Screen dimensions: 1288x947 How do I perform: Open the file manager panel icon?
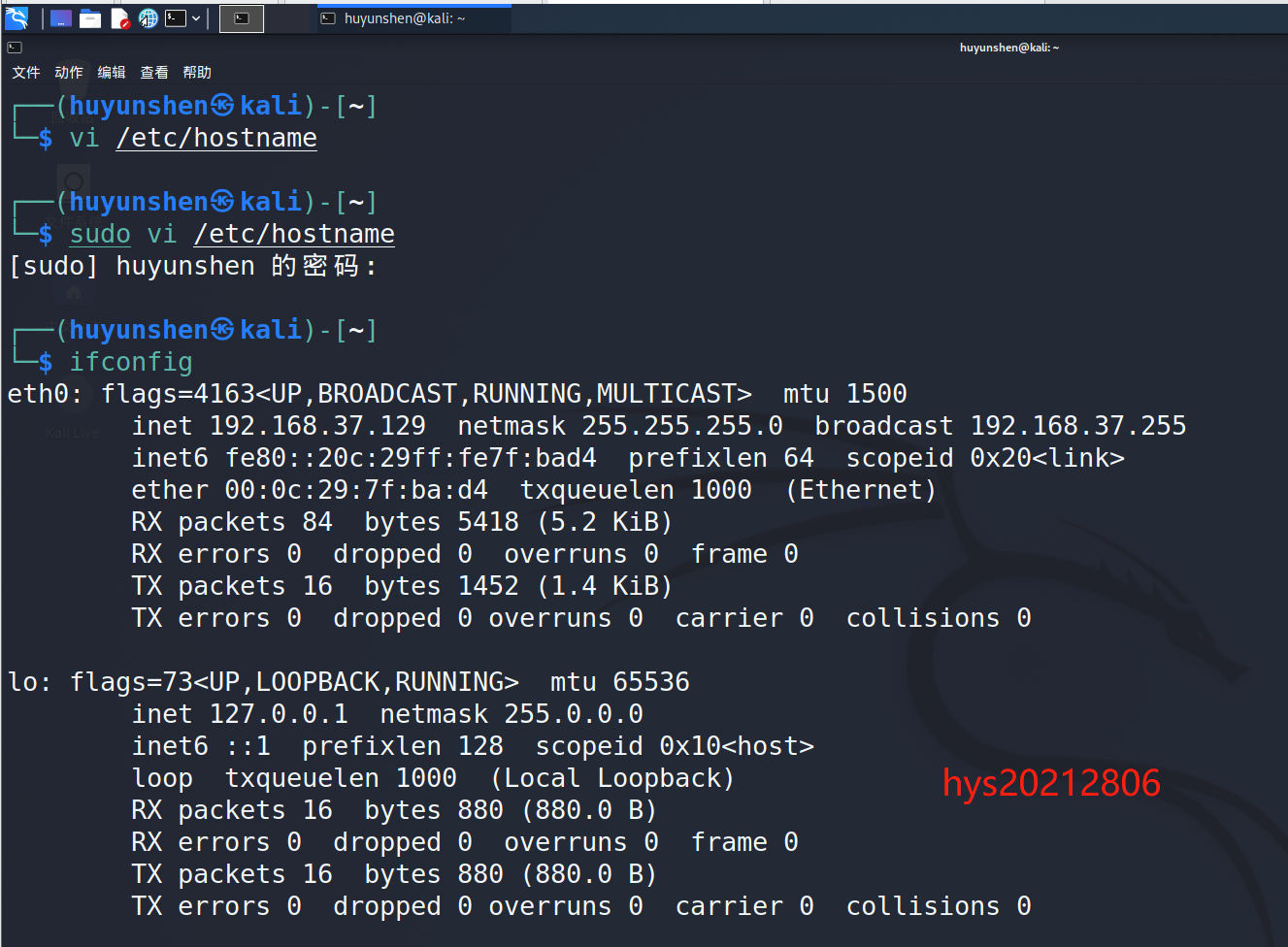tap(90, 18)
